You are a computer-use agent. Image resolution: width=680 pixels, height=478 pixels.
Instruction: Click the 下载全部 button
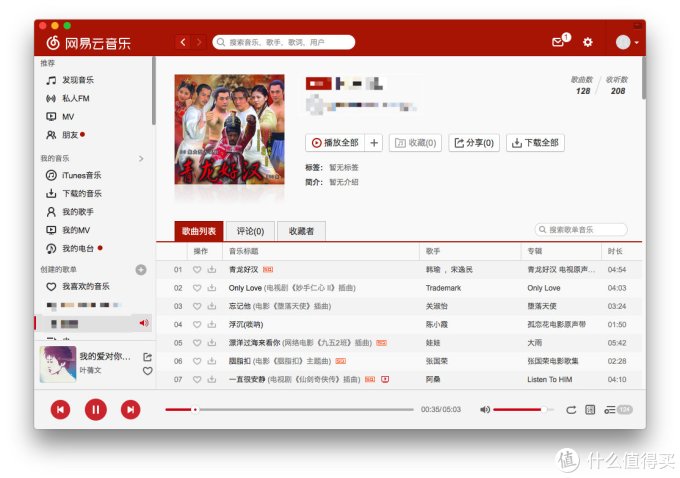pos(536,143)
